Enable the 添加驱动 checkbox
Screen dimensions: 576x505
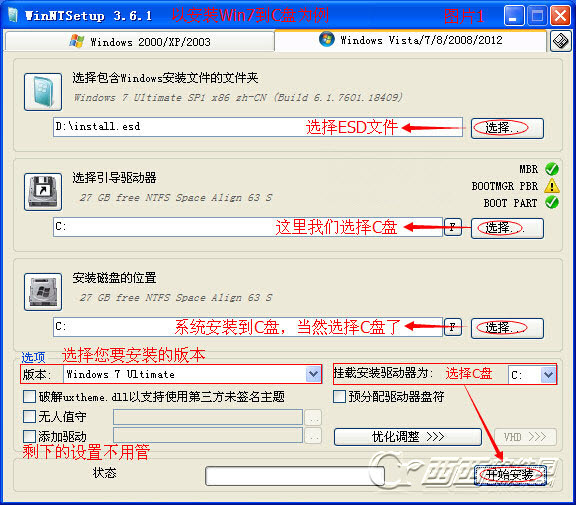coord(29,436)
